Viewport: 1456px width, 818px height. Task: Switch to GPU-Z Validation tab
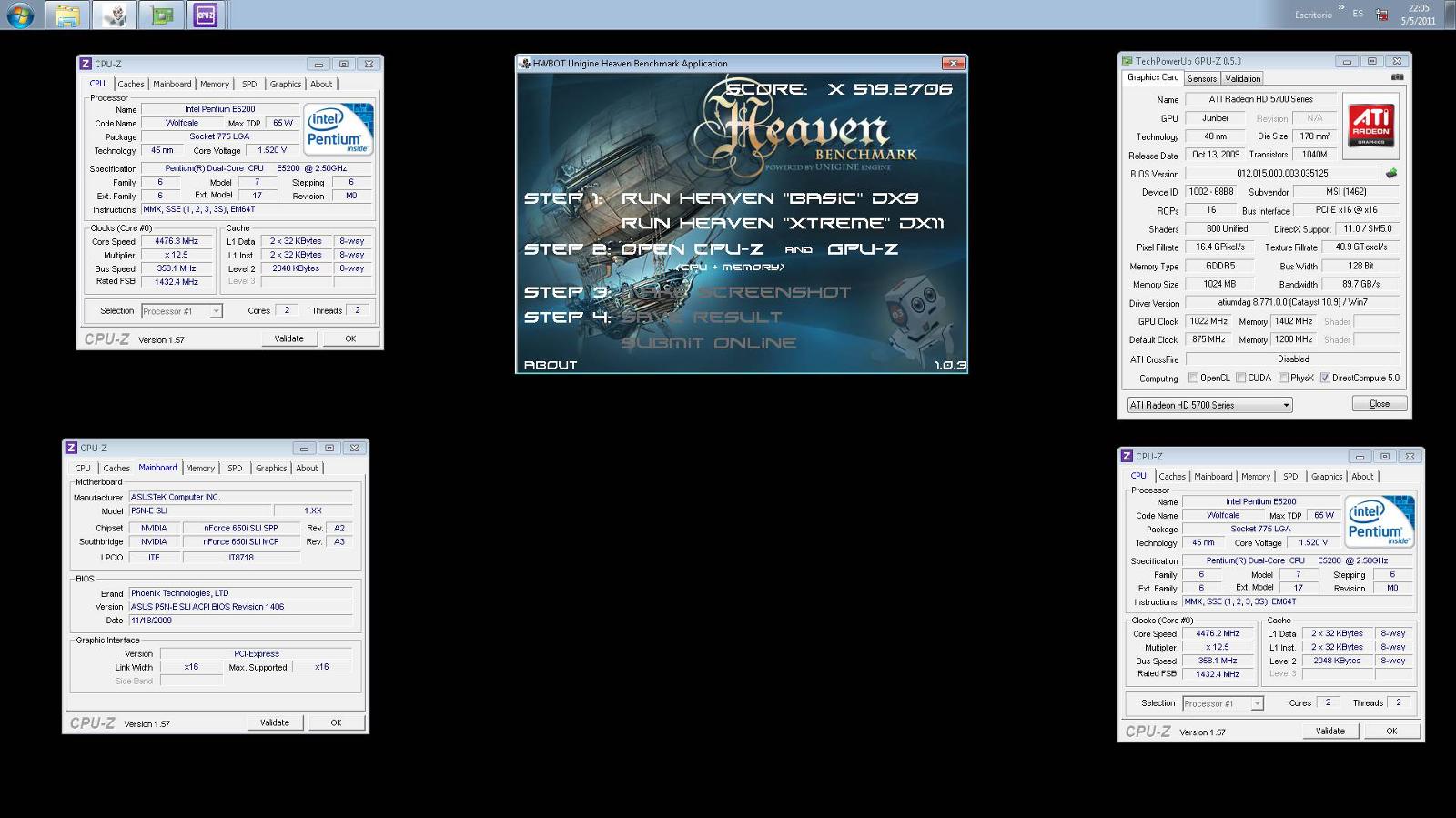coord(1242,78)
